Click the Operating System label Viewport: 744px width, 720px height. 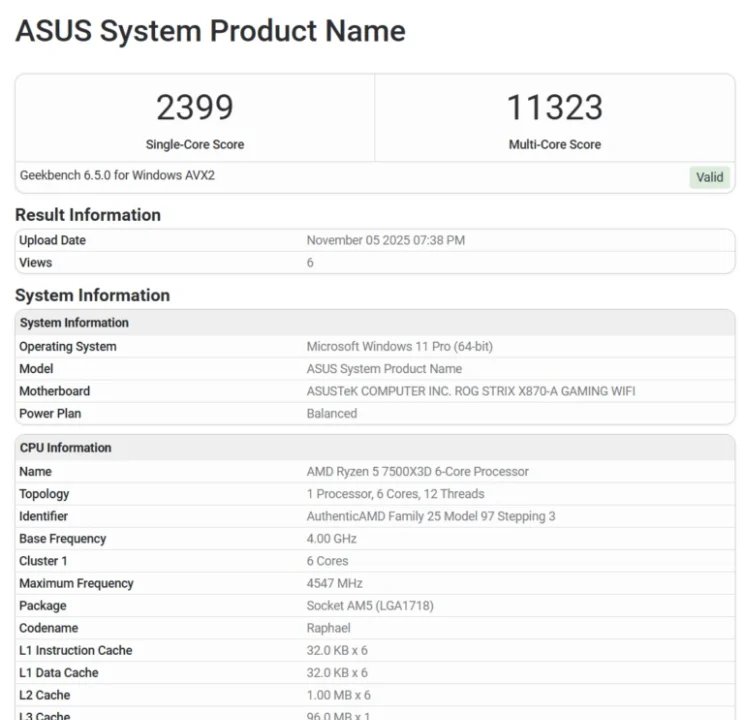pos(67,346)
